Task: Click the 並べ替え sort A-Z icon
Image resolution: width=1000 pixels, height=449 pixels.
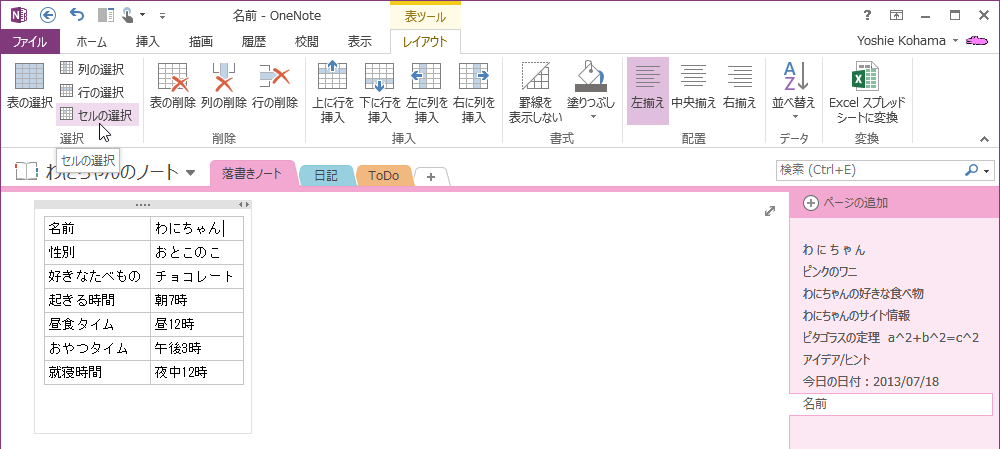Action: point(795,77)
